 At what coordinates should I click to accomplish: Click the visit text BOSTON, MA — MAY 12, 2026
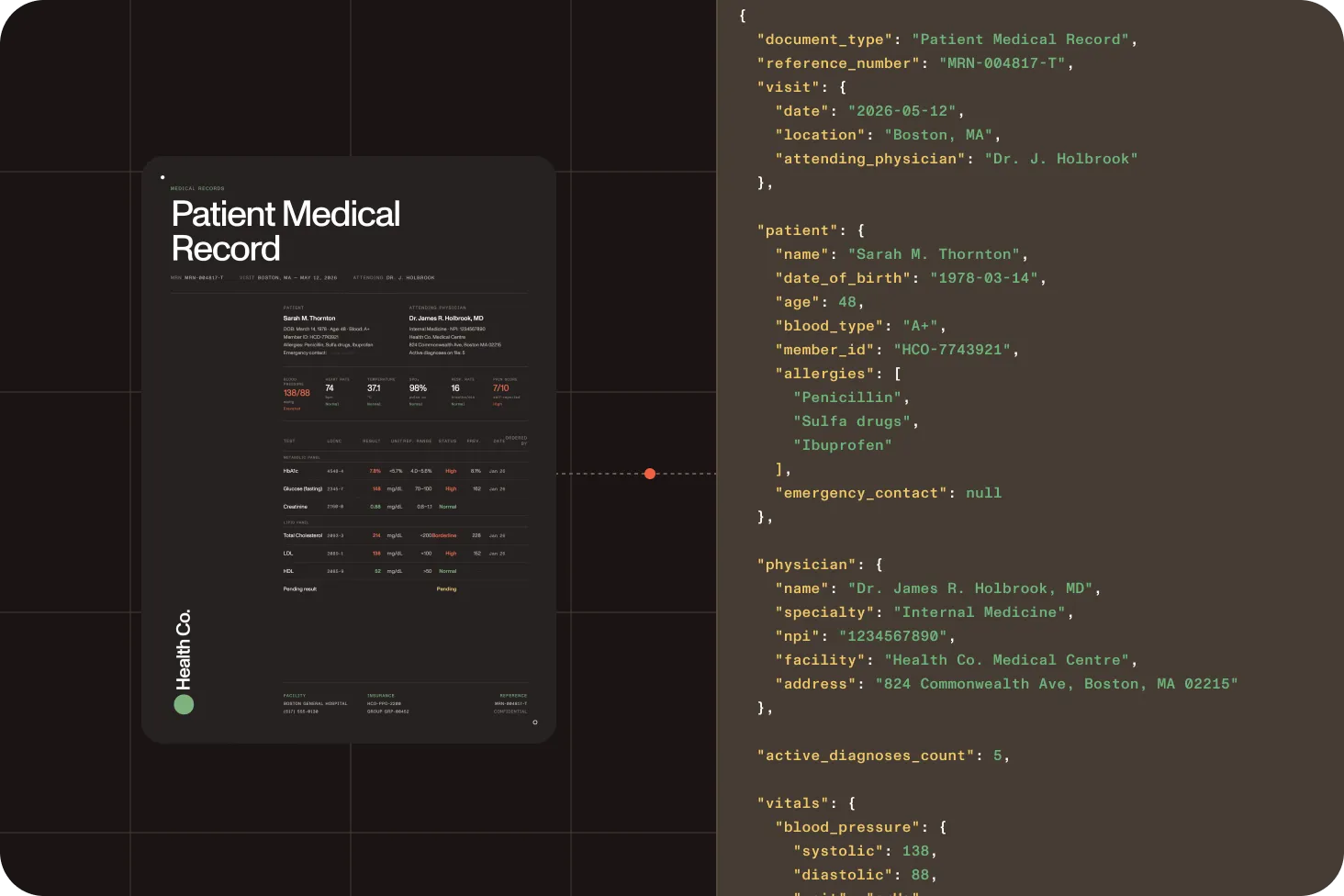click(x=297, y=277)
